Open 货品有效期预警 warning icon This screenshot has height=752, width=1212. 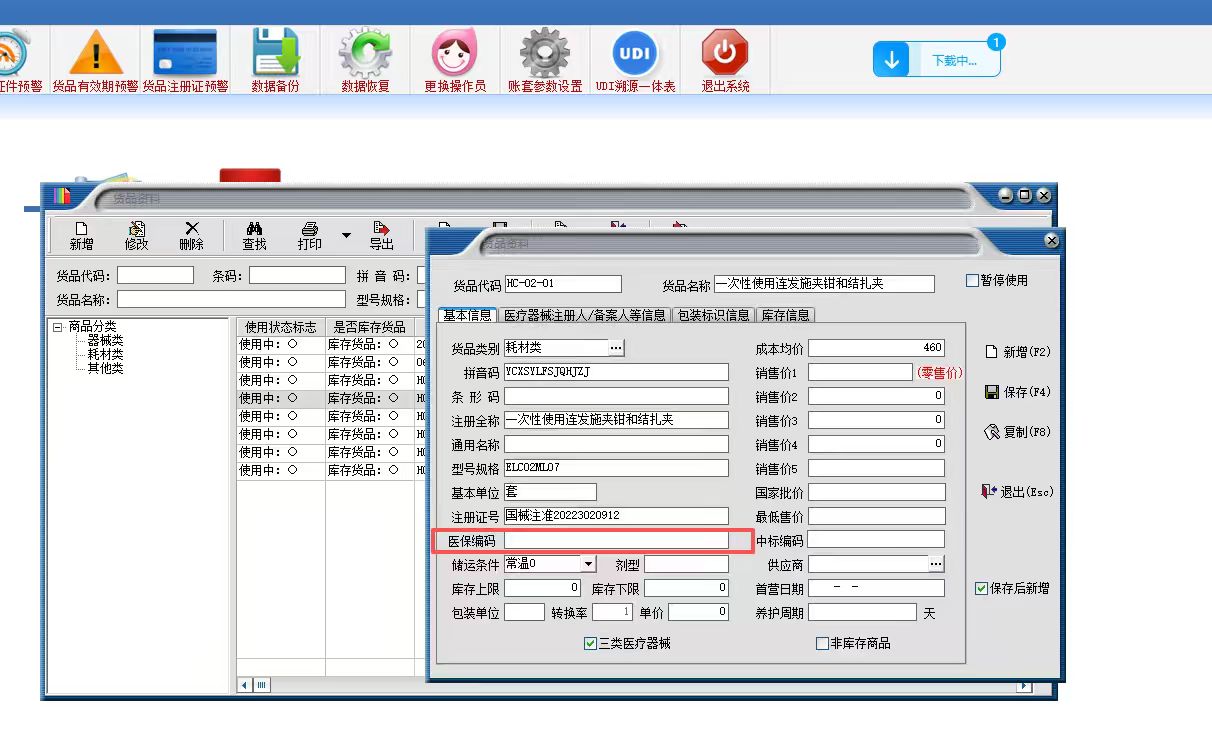point(95,52)
